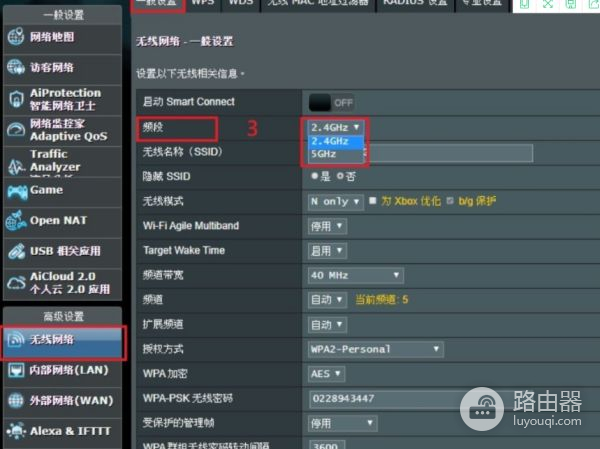
Task: Open 网络监控家 Adaptive QoS entry
Action: (62, 130)
